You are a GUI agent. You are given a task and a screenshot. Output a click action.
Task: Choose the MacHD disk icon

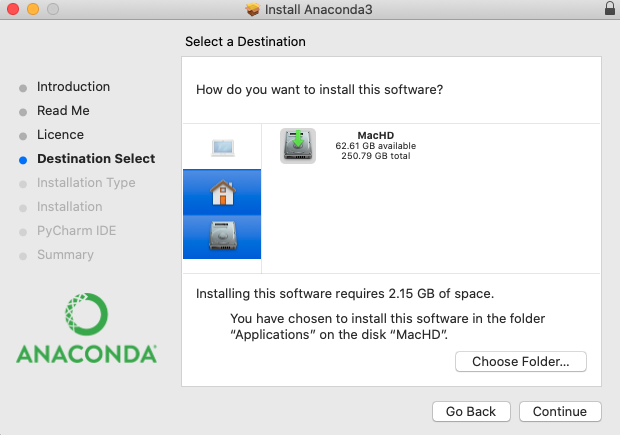click(x=298, y=146)
